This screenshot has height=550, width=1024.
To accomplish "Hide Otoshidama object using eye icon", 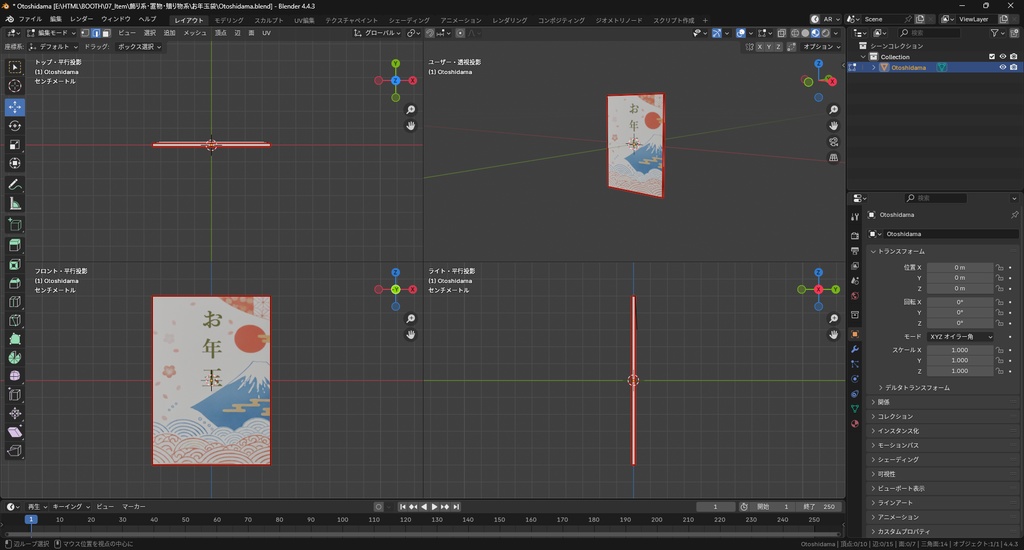I will pos(1002,68).
